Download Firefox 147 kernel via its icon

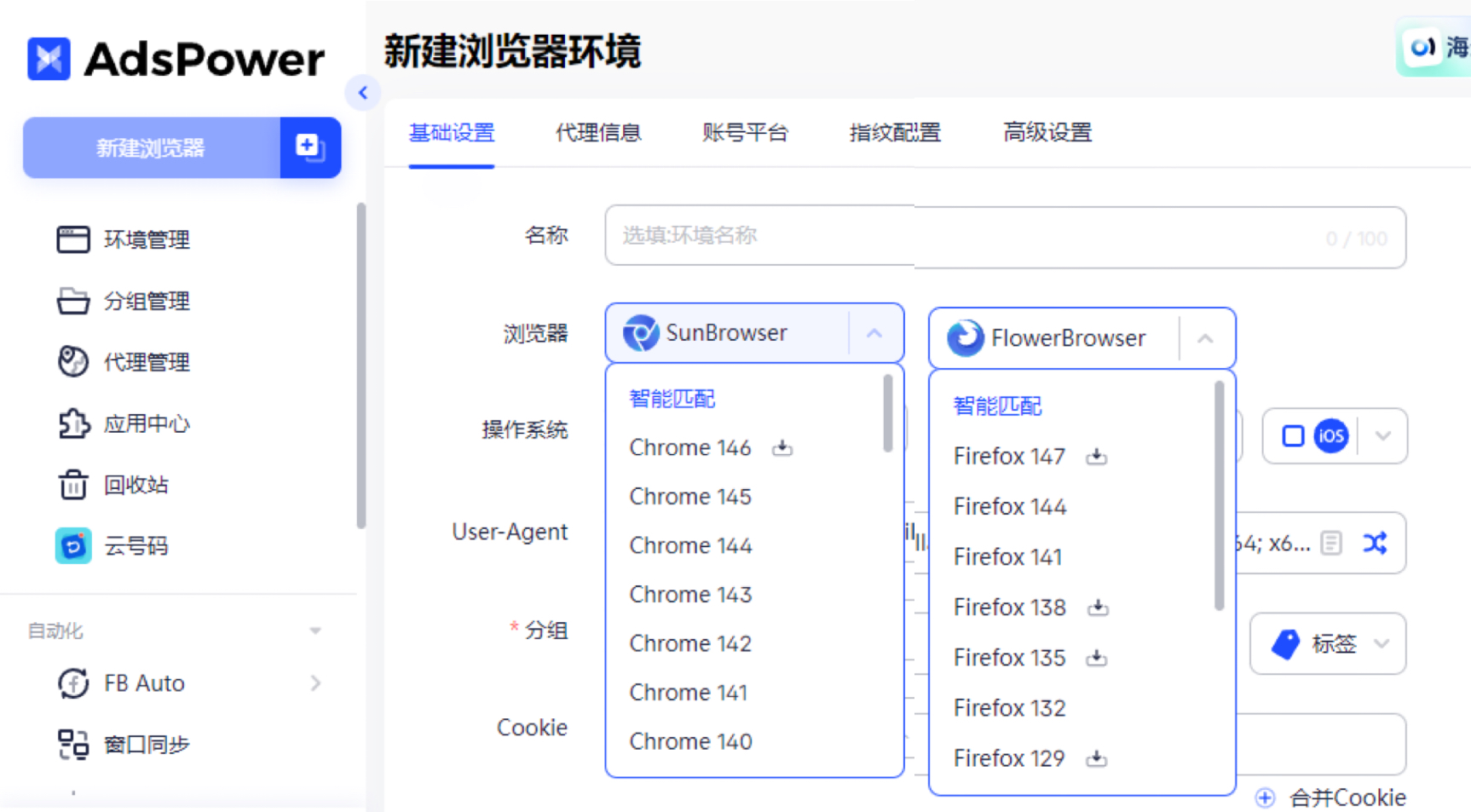click(x=1097, y=457)
